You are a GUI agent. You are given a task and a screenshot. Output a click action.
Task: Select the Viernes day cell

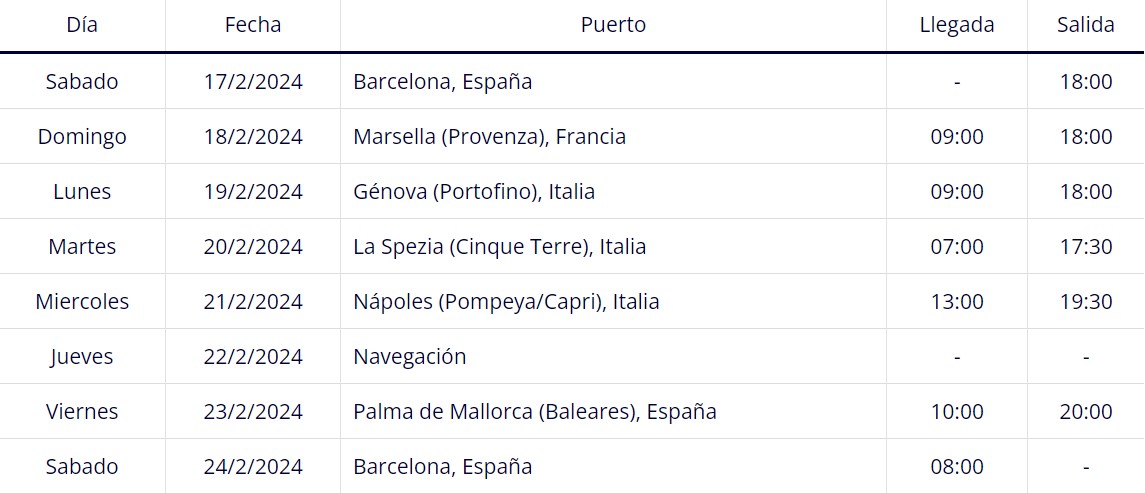pos(82,411)
